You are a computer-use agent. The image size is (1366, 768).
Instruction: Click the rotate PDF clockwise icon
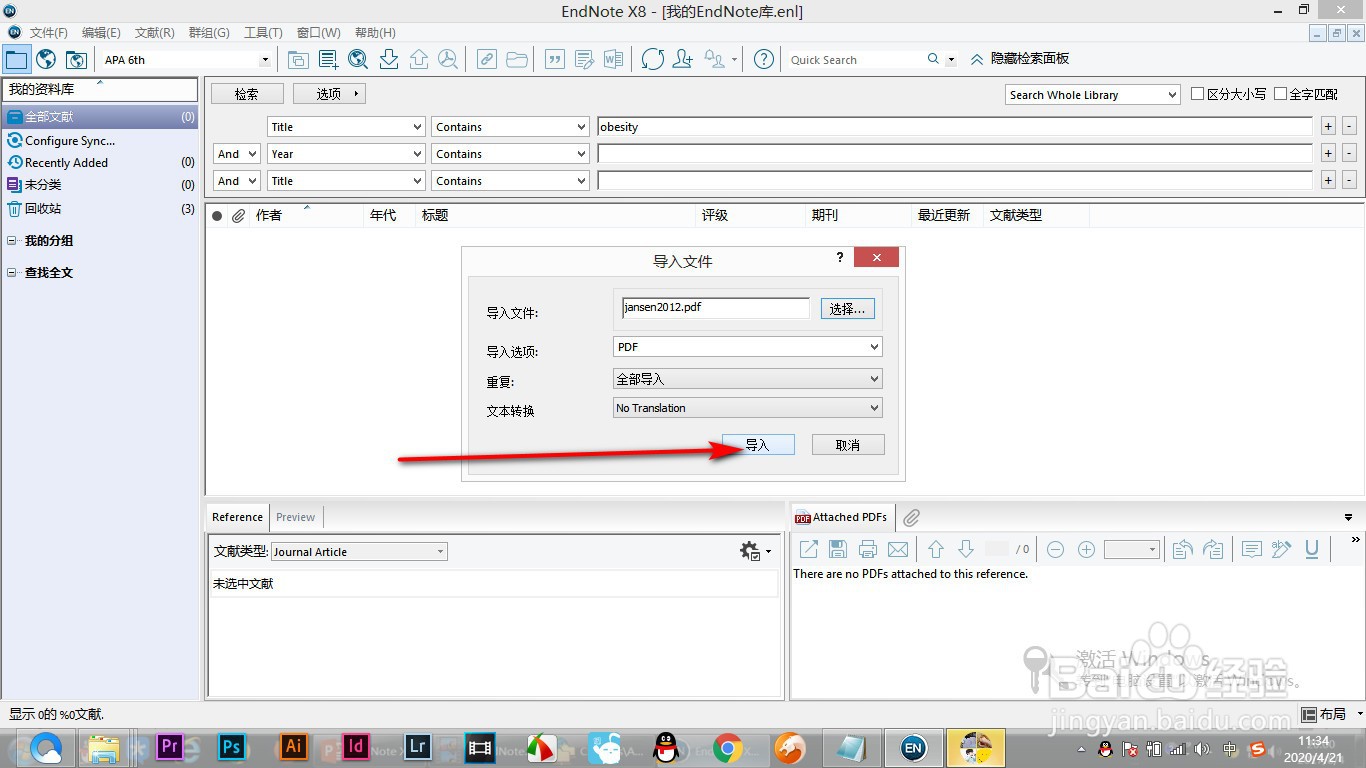coord(1213,549)
